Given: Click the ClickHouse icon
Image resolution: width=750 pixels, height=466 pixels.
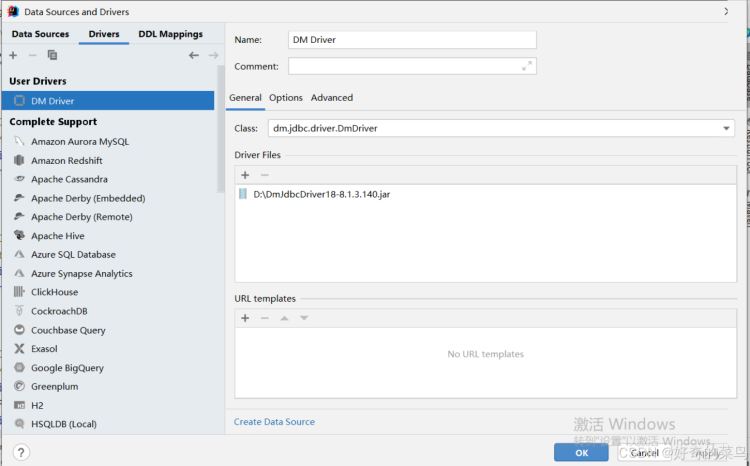Looking at the screenshot, I should click(19, 292).
